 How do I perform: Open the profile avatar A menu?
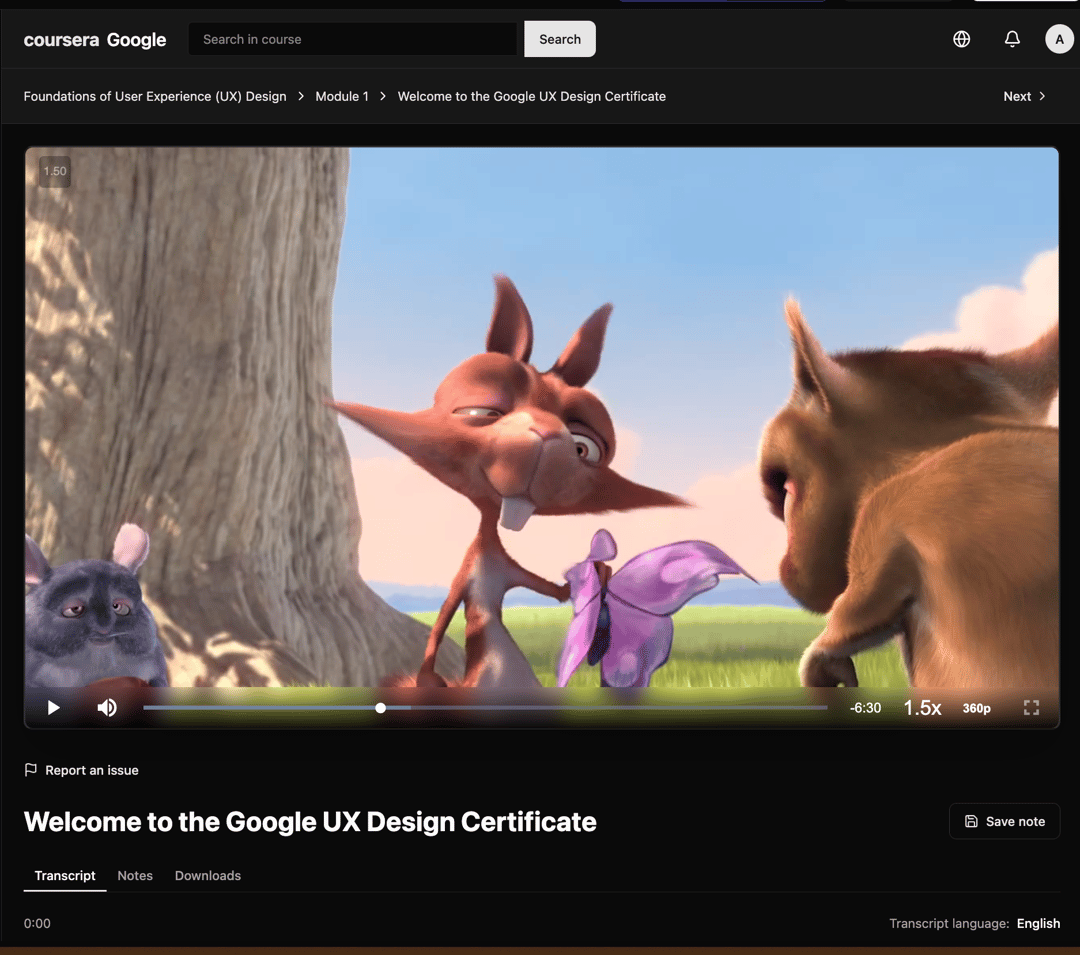tap(1059, 39)
